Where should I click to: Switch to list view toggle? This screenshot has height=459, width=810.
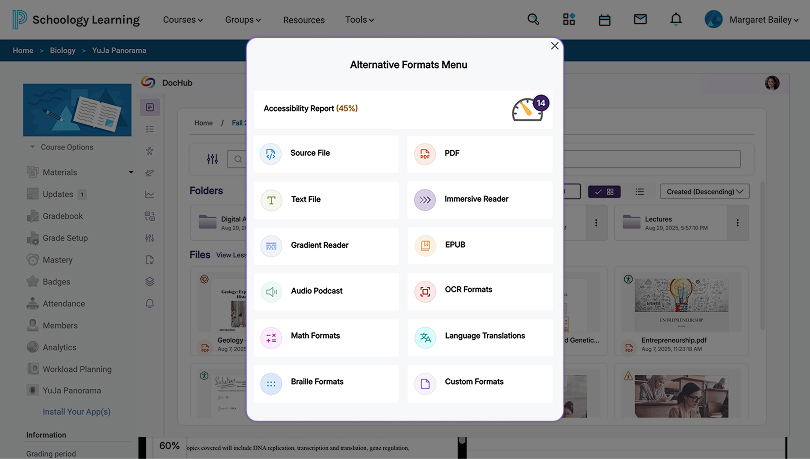[x=640, y=192]
